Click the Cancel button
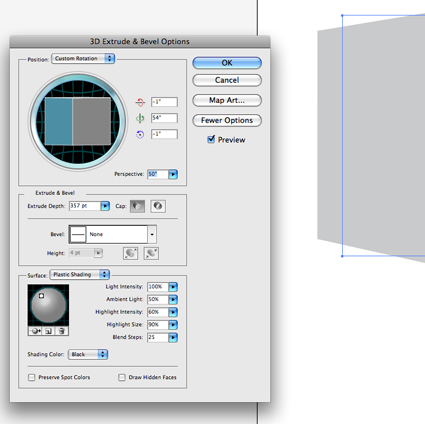 point(227,80)
